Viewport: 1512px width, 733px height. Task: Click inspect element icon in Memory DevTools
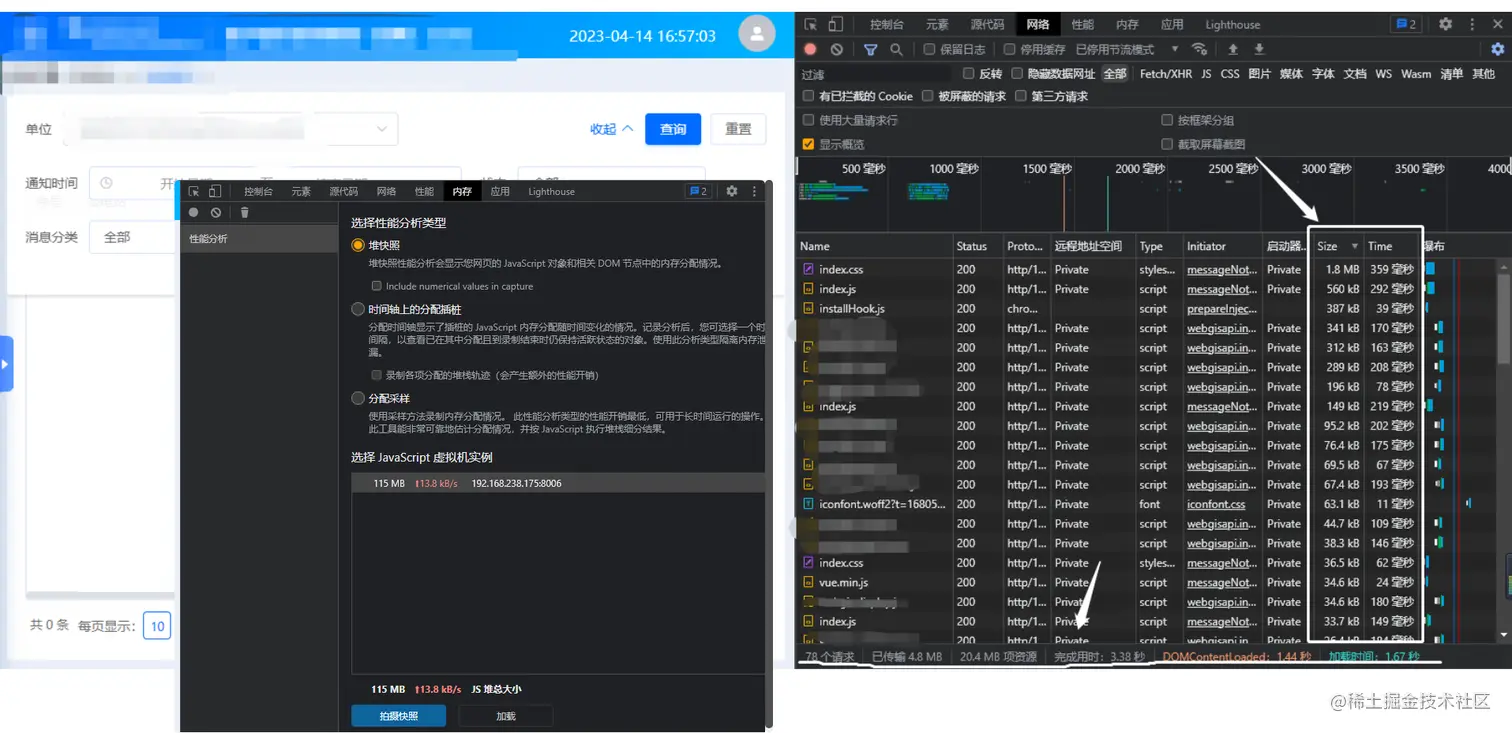coord(195,191)
